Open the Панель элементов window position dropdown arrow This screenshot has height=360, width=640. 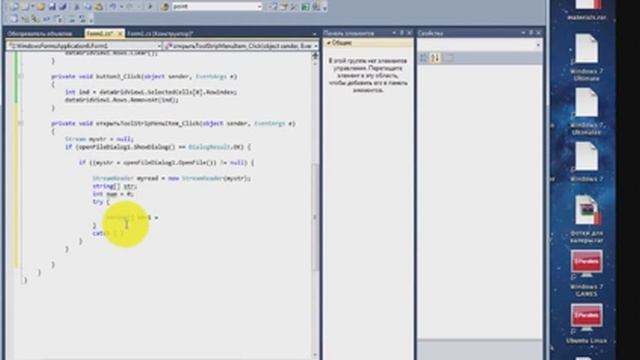394,33
